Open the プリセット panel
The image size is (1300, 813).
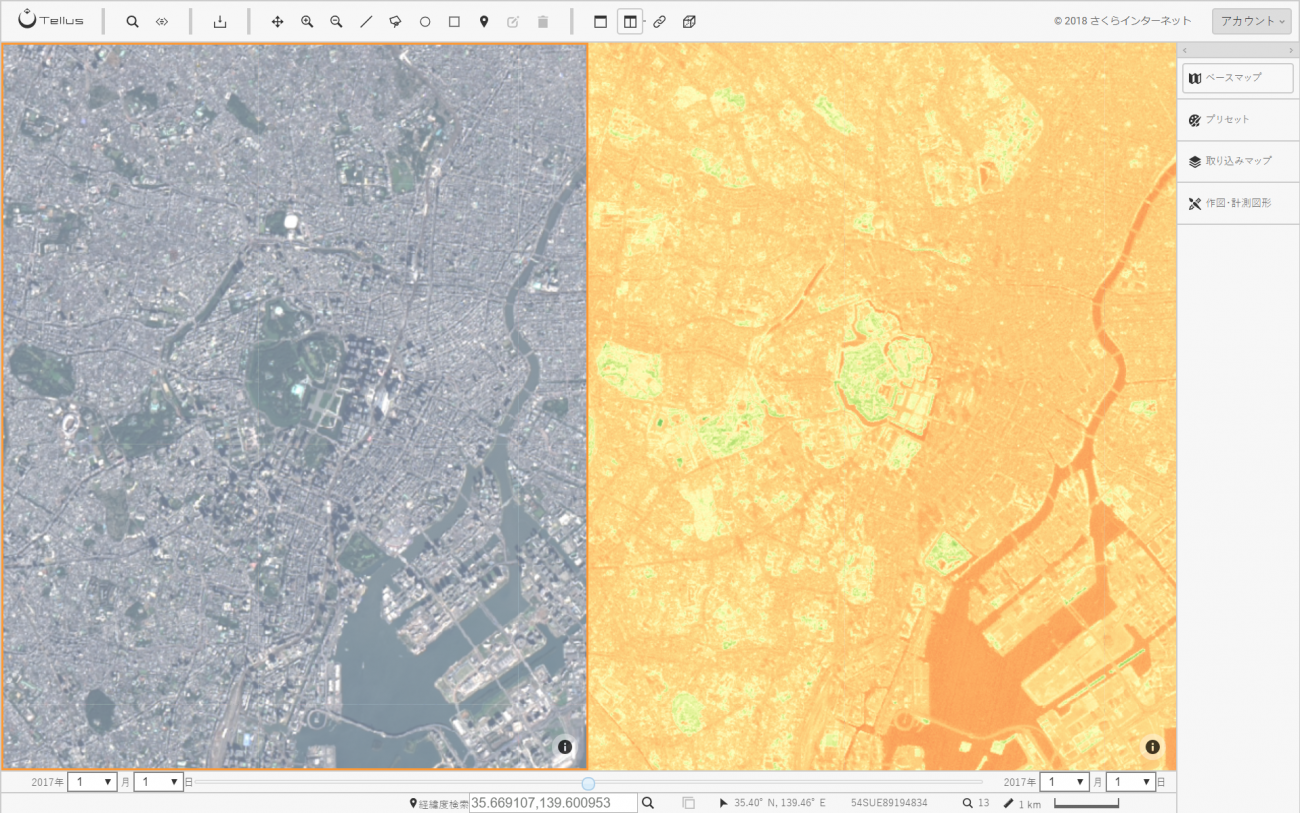[x=1238, y=120]
